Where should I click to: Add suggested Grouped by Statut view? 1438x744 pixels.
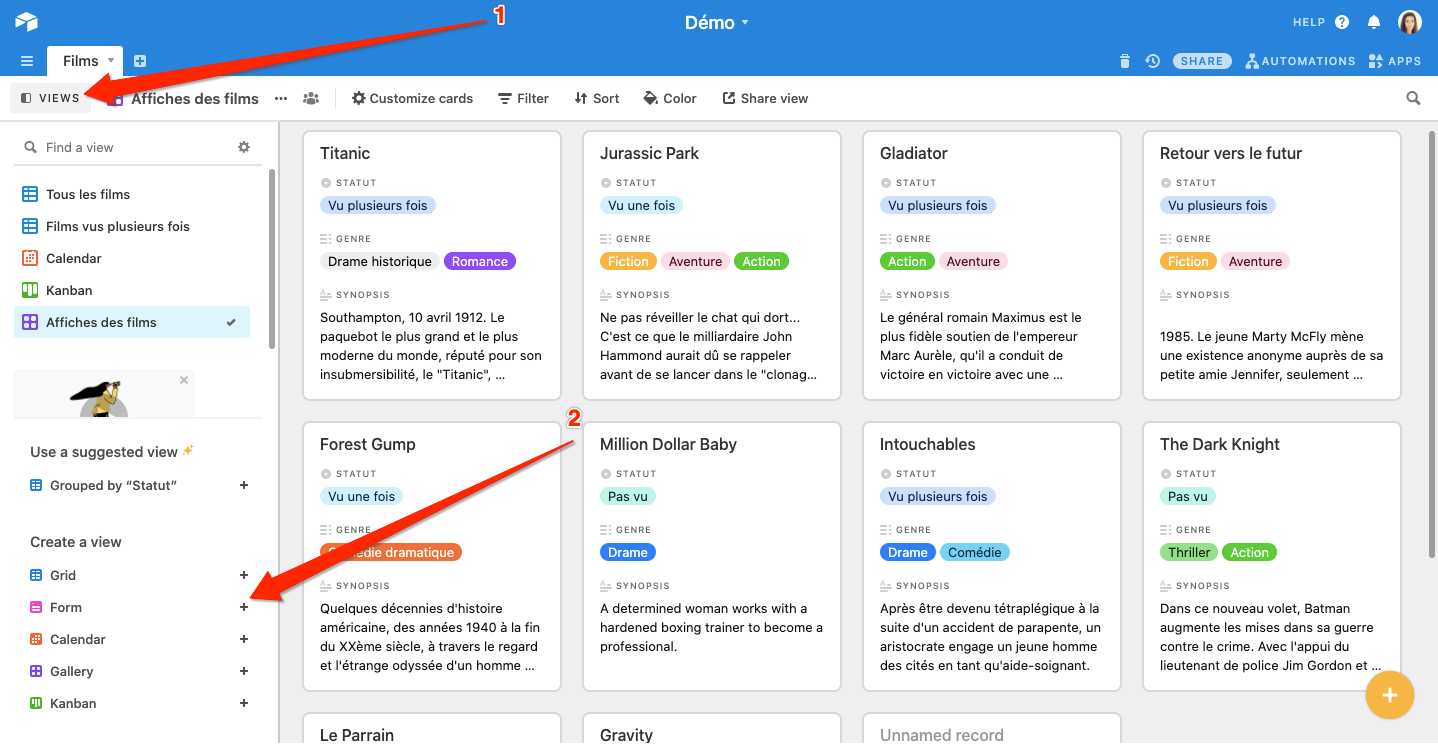pyautogui.click(x=244, y=485)
